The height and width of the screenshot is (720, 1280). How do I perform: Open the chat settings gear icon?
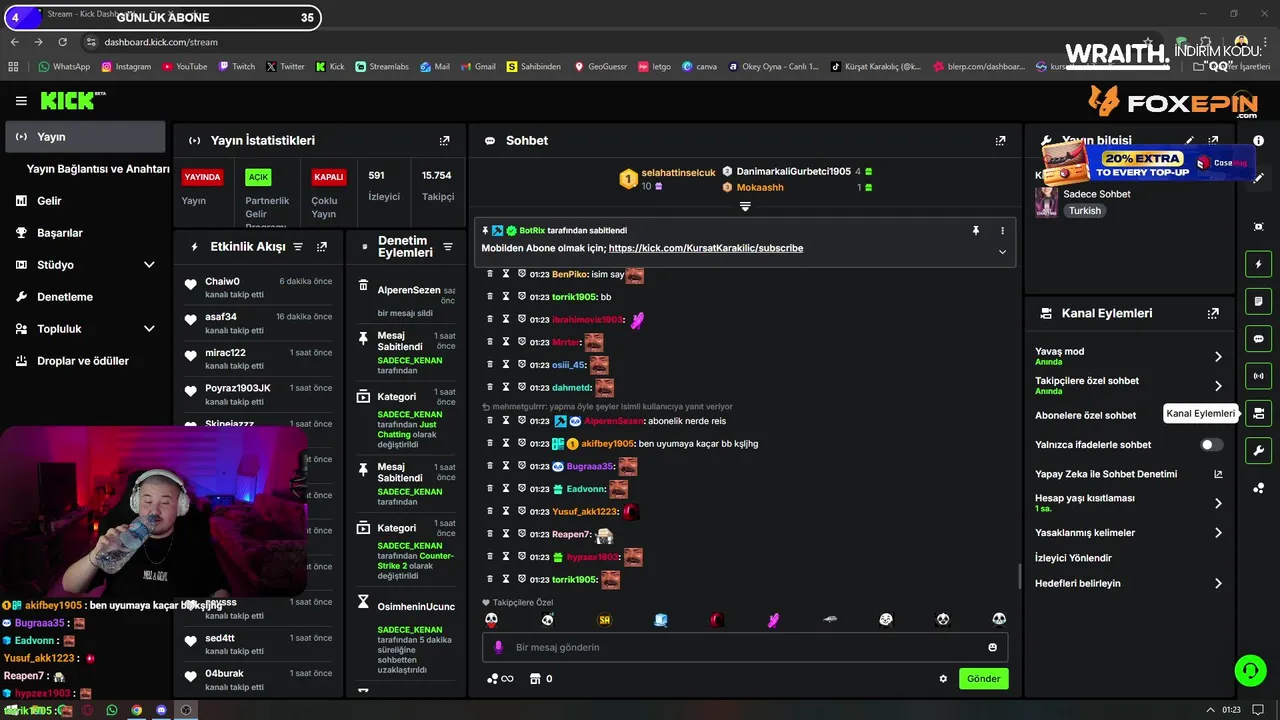point(943,679)
